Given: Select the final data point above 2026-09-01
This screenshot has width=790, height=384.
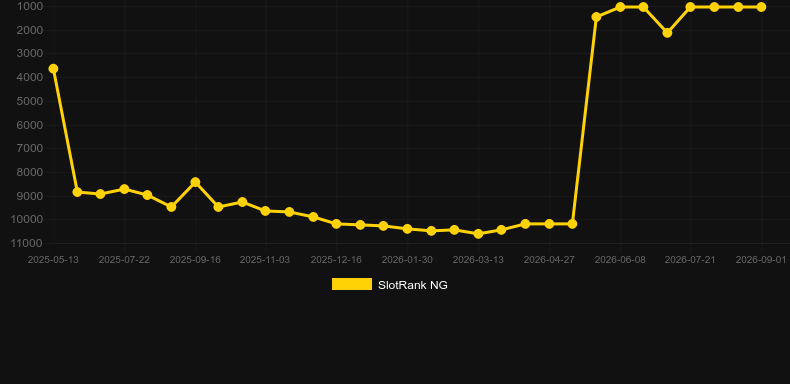Looking at the screenshot, I should click(x=761, y=7).
